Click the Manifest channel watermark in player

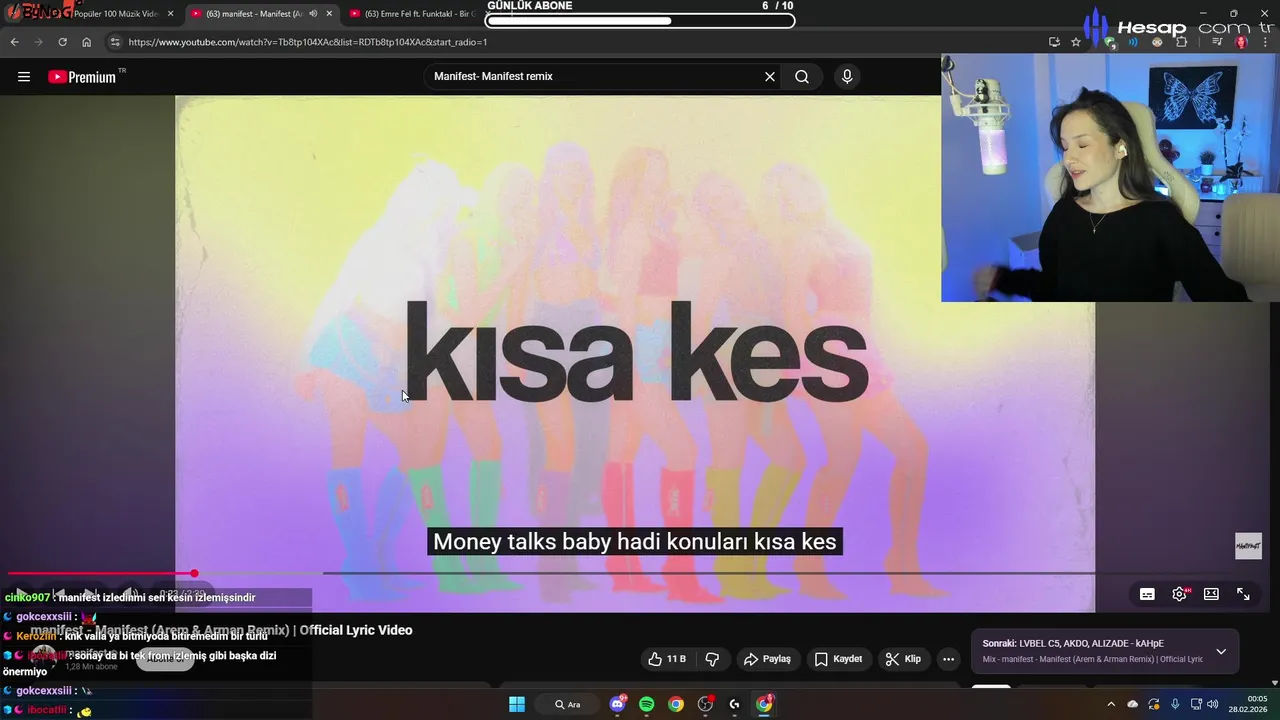click(1248, 546)
